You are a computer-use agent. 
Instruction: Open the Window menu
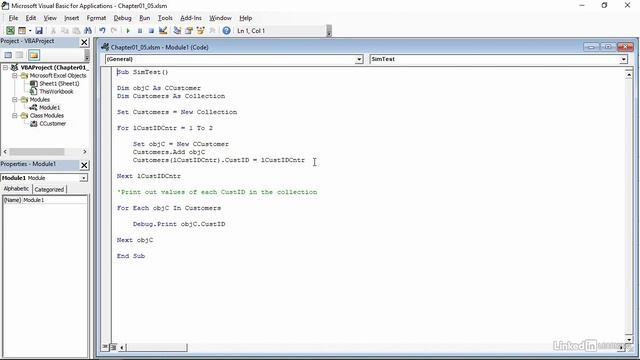(220, 18)
